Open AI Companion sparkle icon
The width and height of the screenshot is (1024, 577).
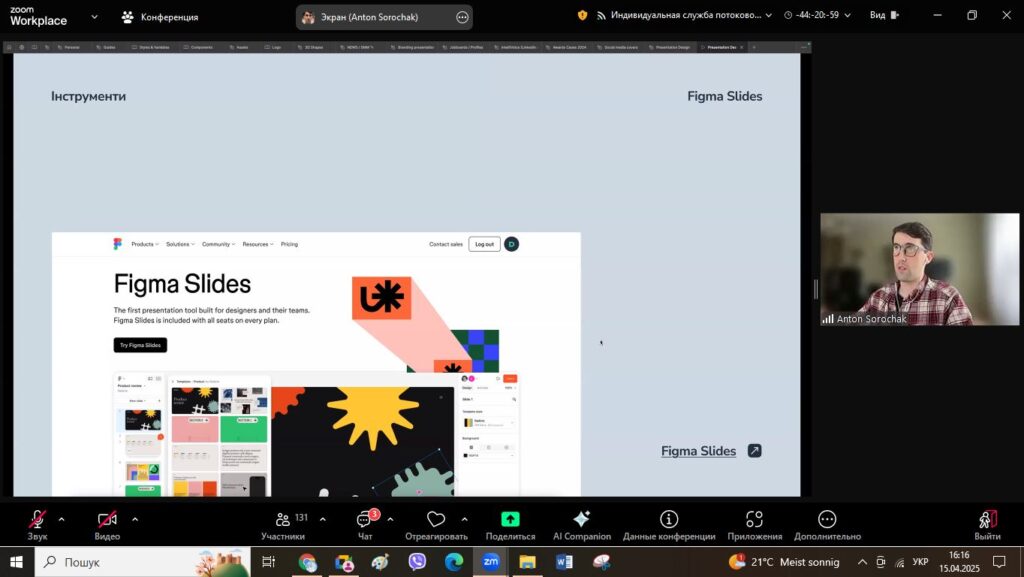pos(581,519)
